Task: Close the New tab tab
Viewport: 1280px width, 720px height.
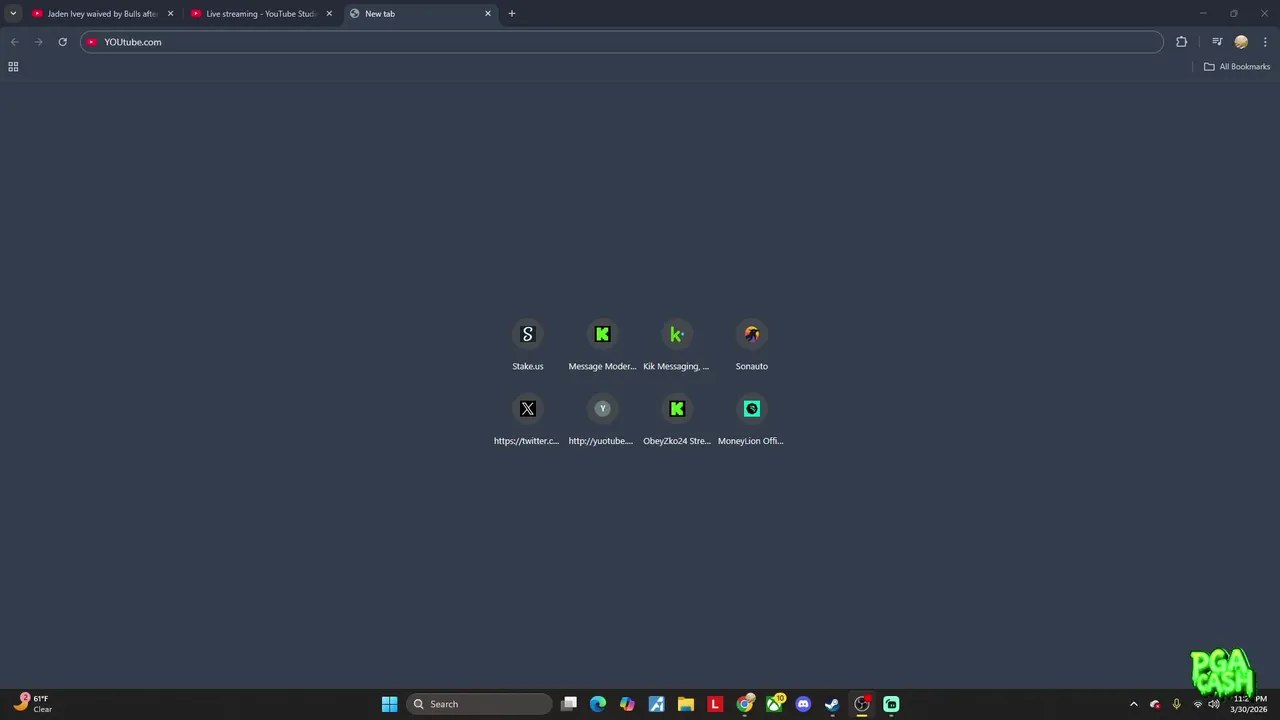Action: click(x=488, y=14)
